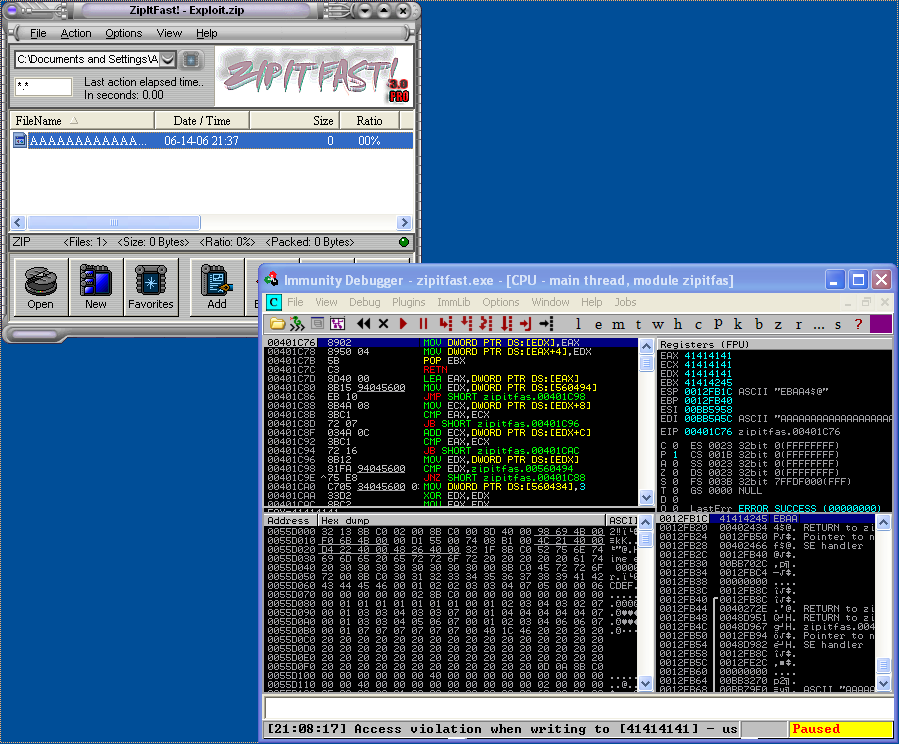Restart the program with the rewind icon
The image size is (899, 744).
click(363, 324)
